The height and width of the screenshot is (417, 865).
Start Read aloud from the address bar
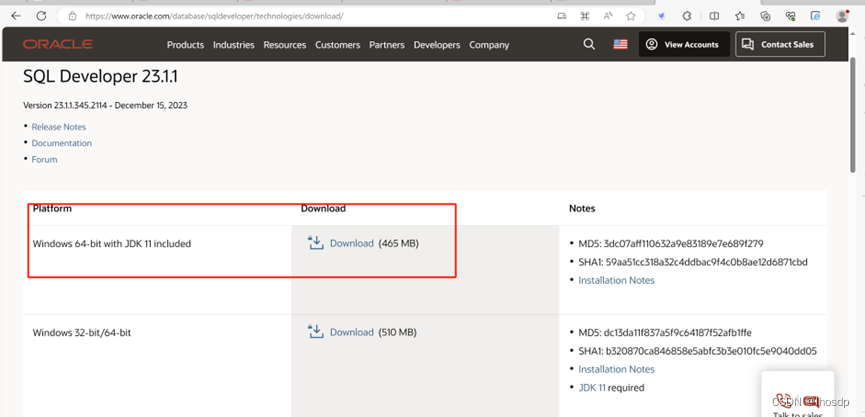tap(608, 16)
